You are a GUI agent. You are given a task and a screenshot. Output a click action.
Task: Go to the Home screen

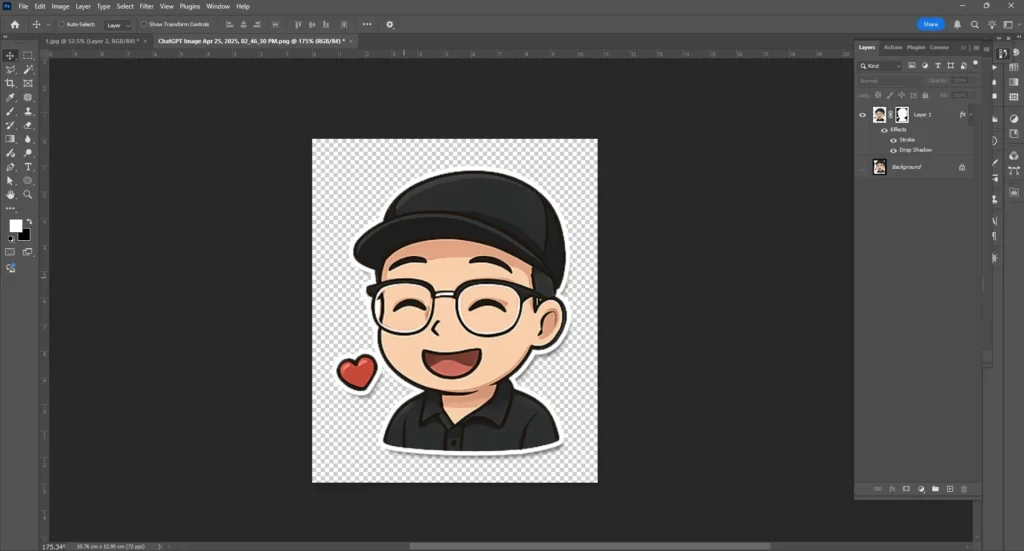[14, 25]
